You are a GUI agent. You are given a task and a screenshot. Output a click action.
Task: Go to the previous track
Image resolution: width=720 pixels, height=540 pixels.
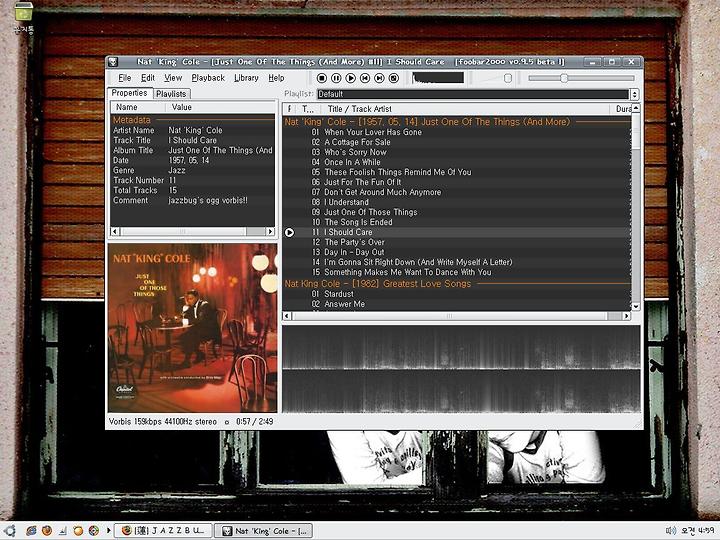pyautogui.click(x=365, y=78)
